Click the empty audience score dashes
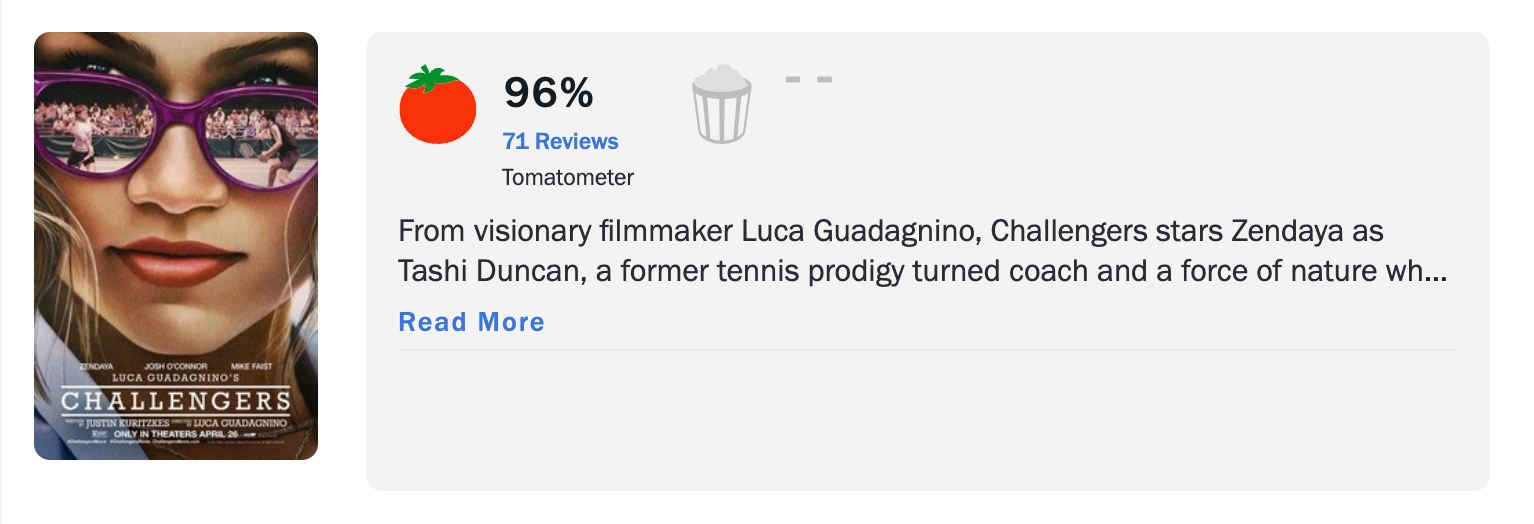1534x524 pixels. (x=808, y=79)
